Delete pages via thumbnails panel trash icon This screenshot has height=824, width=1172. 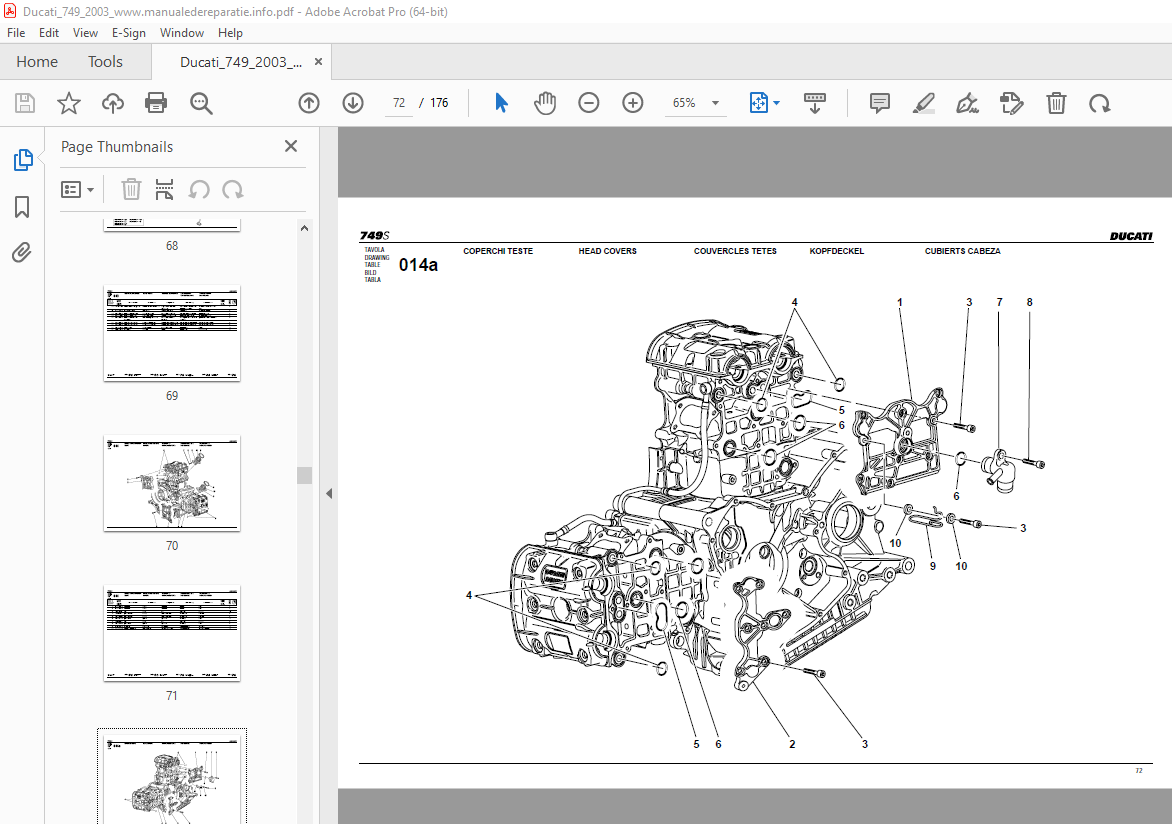pyautogui.click(x=131, y=190)
